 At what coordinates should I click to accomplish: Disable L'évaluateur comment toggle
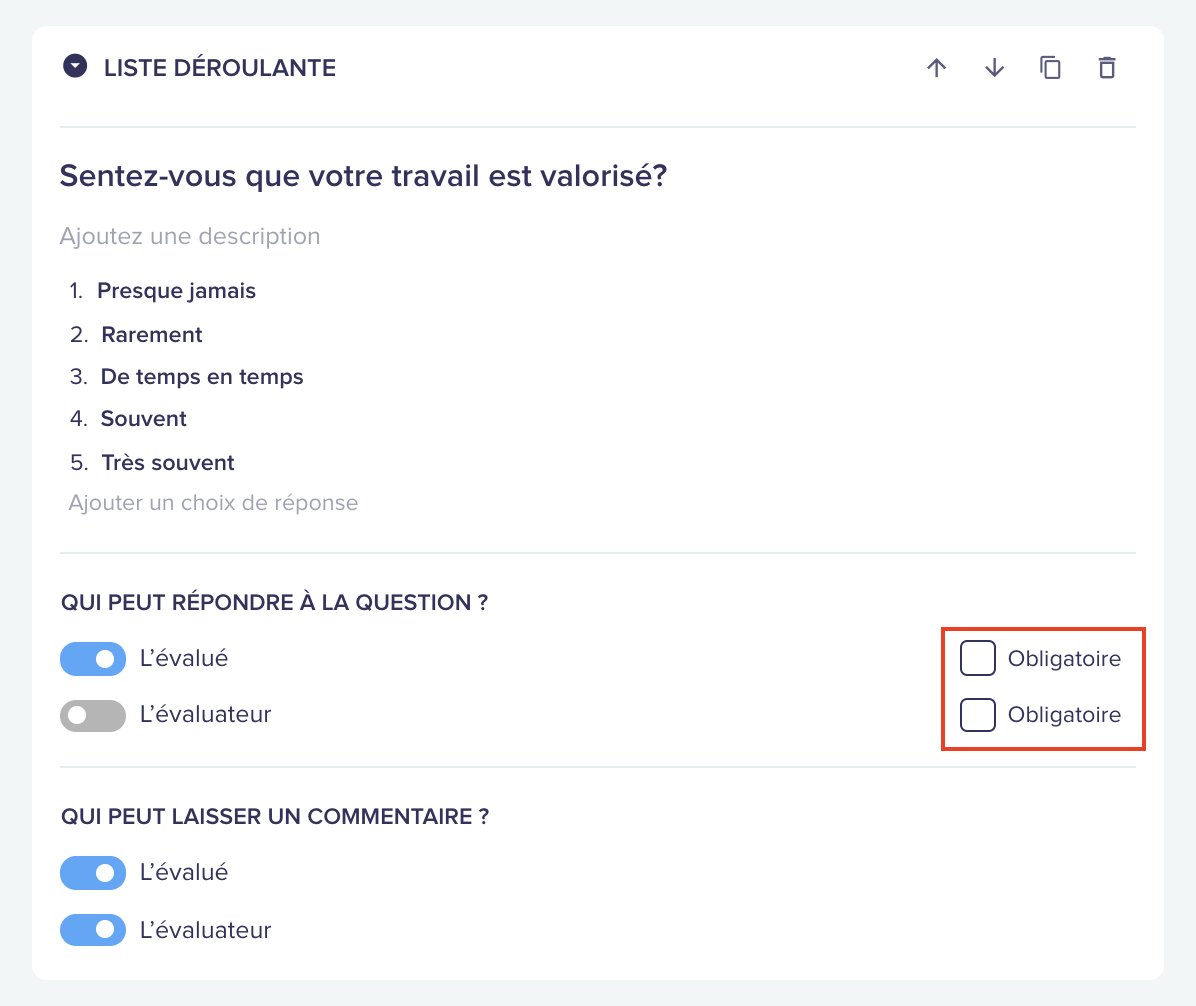pos(93,930)
